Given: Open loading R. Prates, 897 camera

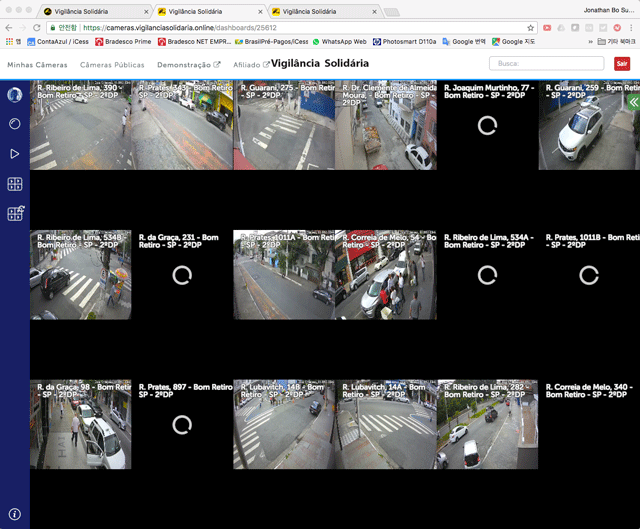Looking at the screenshot, I should tap(182, 425).
